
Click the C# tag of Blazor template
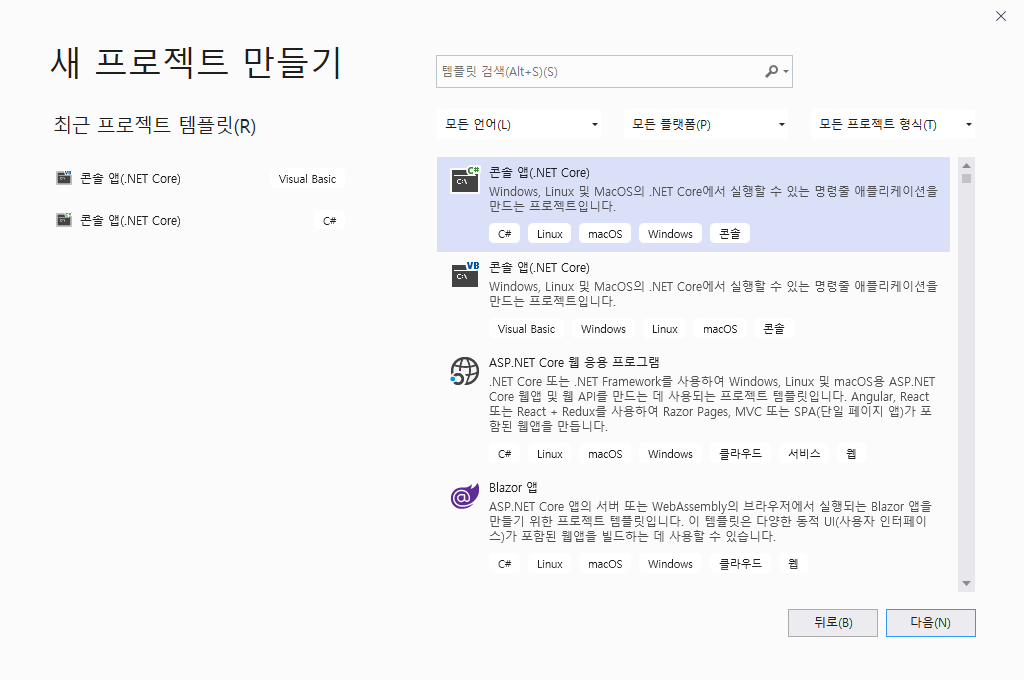tap(504, 563)
